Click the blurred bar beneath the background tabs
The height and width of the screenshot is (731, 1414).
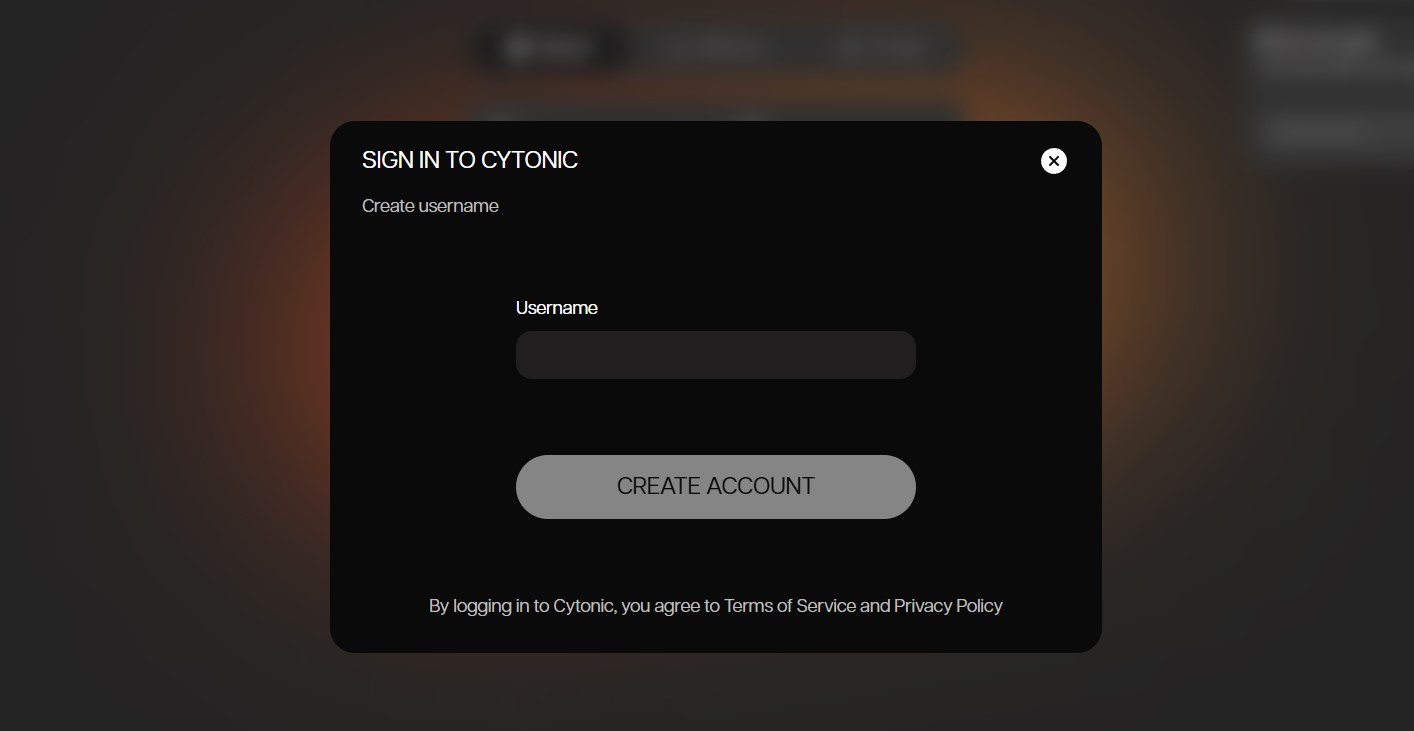718,110
